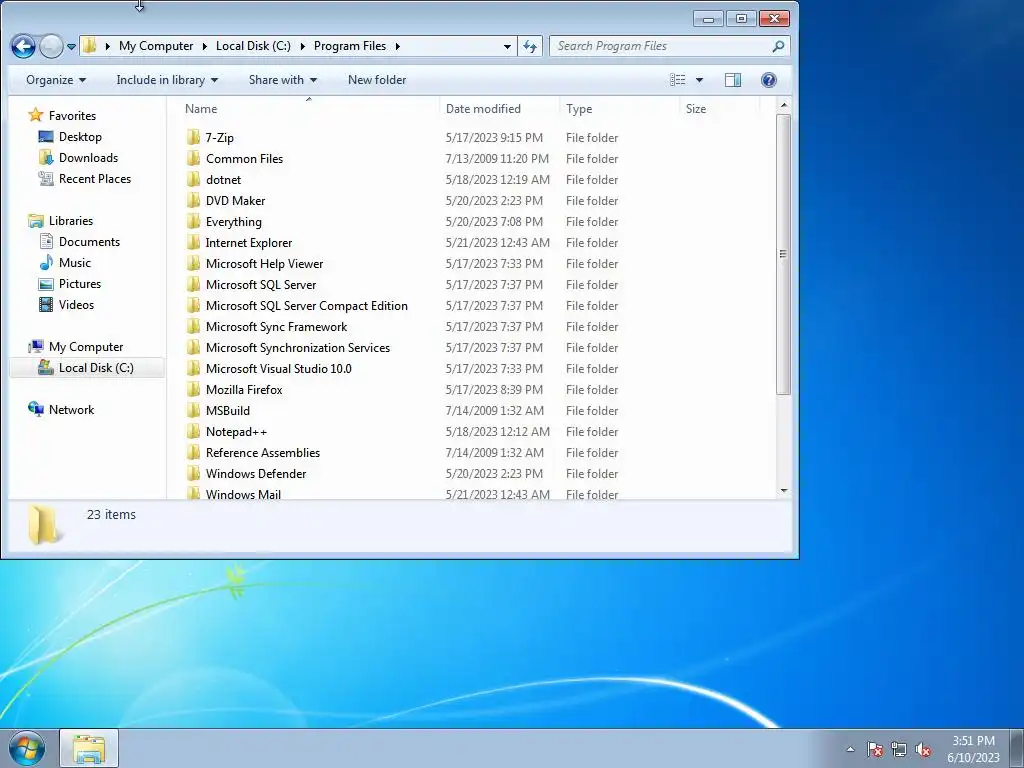Select Microsoft Visual Studio 10.0 folder name
Image resolution: width=1024 pixels, height=768 pixels.
(279, 368)
